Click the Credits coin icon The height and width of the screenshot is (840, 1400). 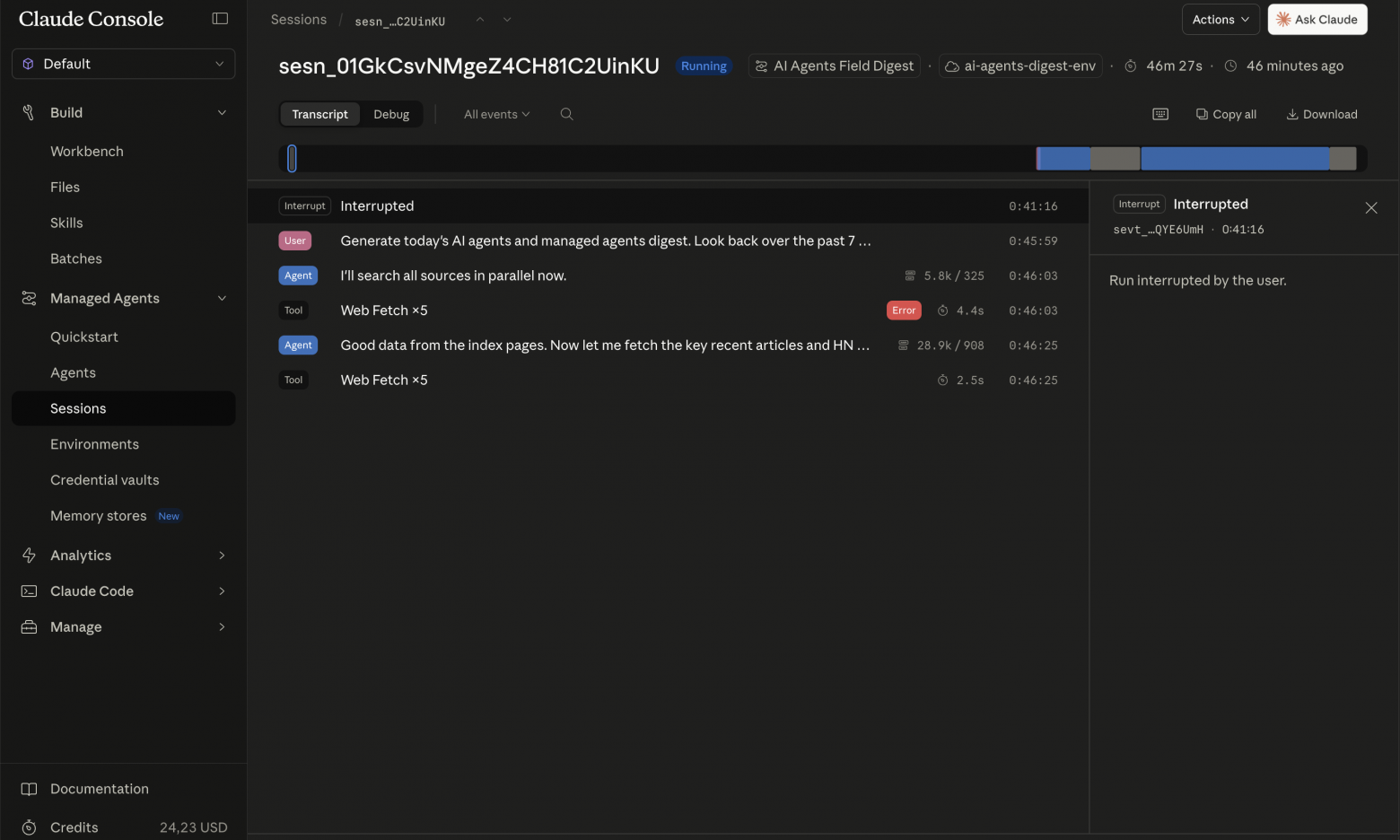[29, 827]
